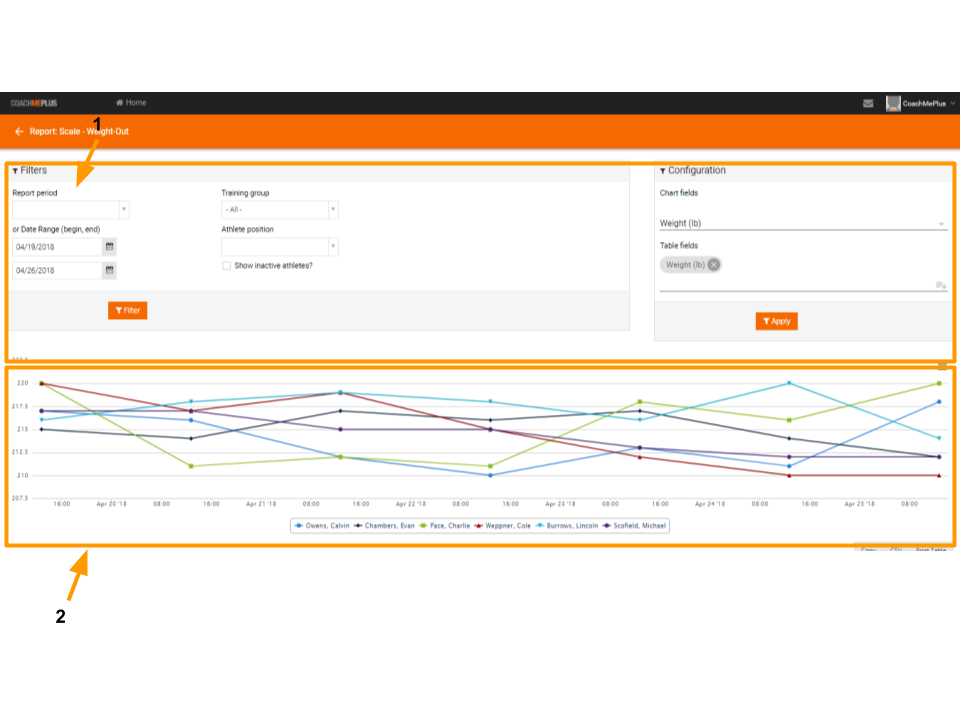
Task: Open the chart context menu icon
Action: click(x=942, y=367)
